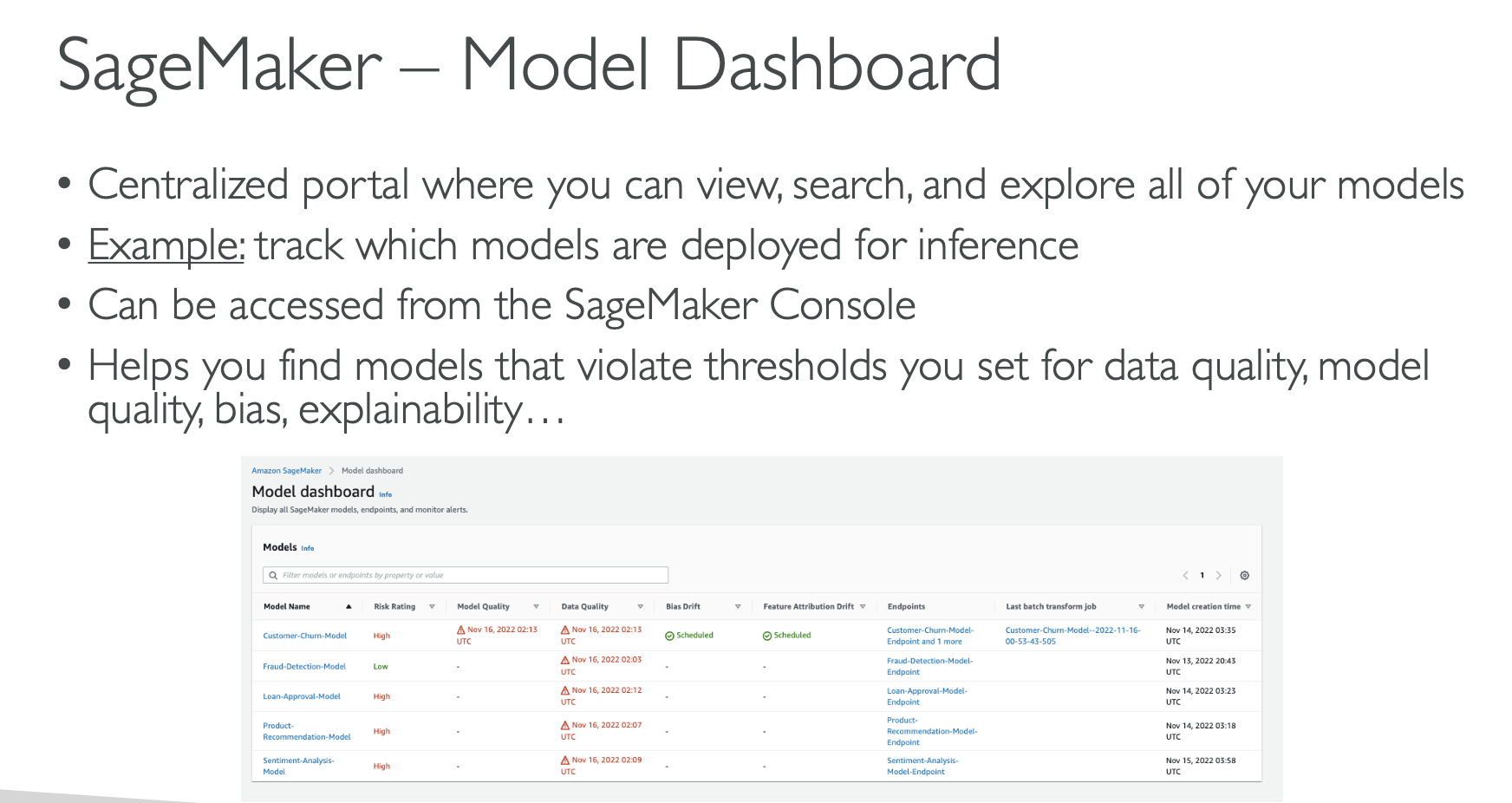Click the Feature Attribution Drift scheduled check icon
This screenshot has height=803, width=1512.
767,636
